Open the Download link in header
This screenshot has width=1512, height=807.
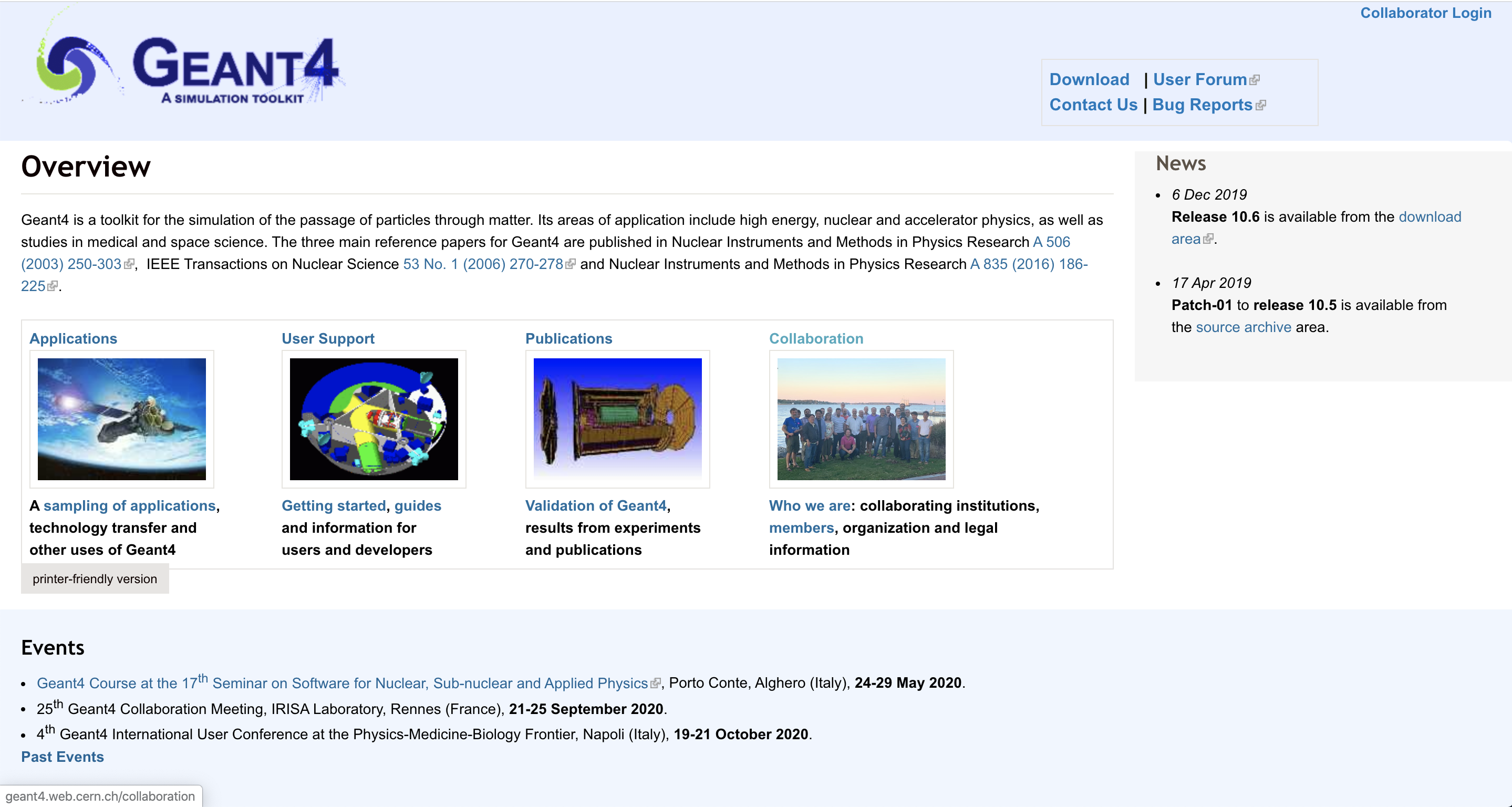pyautogui.click(x=1089, y=79)
